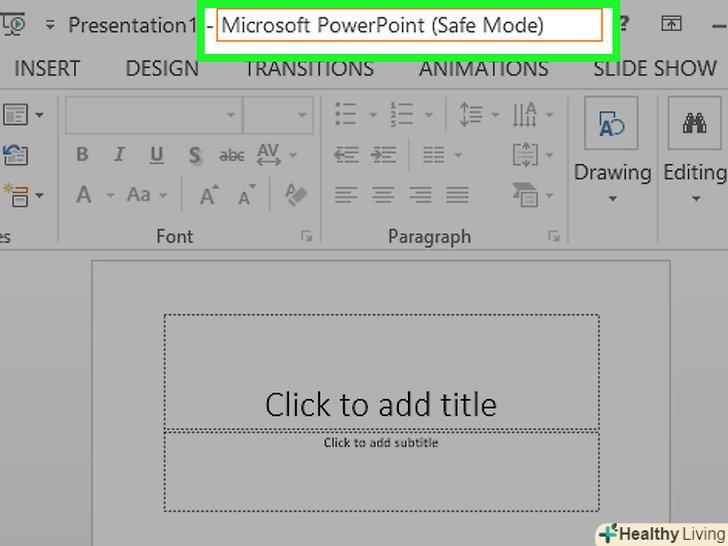Click Ribbon Display Options icon
Screen dimensions: 728x546
(x=671, y=23)
